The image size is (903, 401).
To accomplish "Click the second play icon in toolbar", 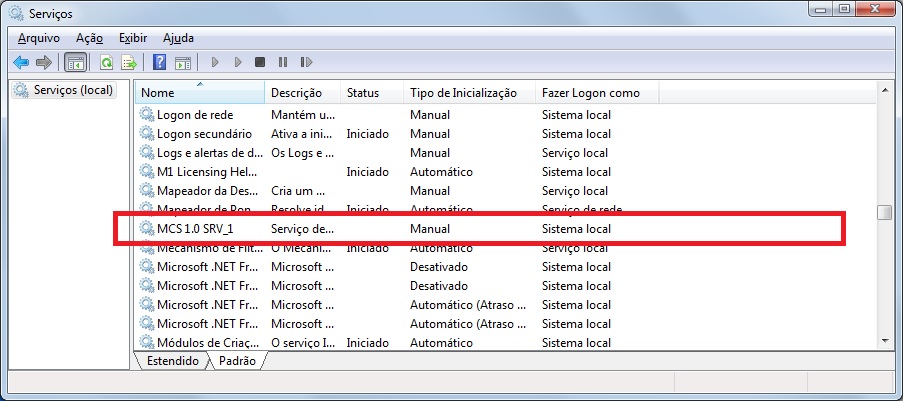I will (x=238, y=62).
